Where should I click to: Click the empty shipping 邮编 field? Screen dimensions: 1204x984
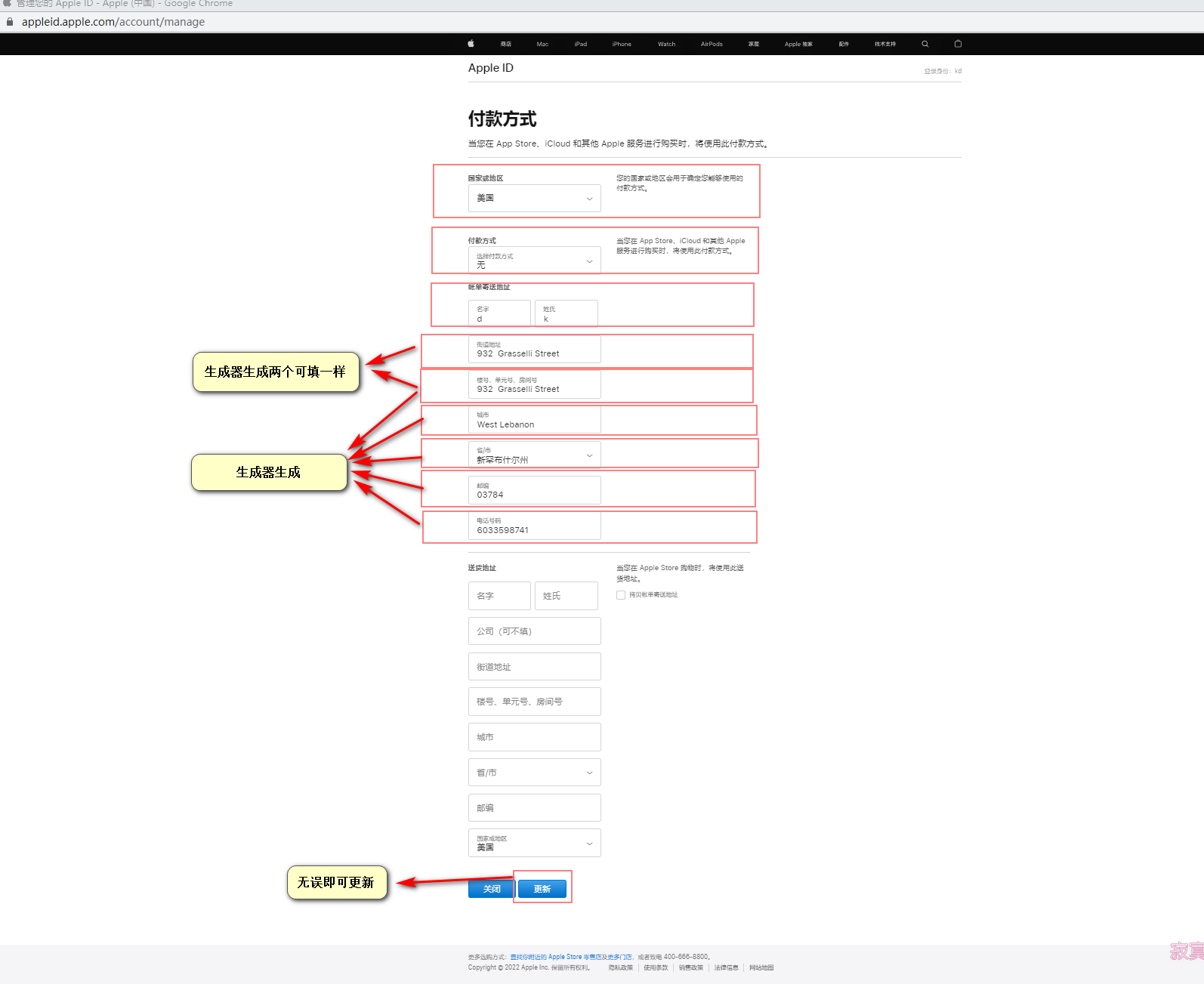(534, 808)
